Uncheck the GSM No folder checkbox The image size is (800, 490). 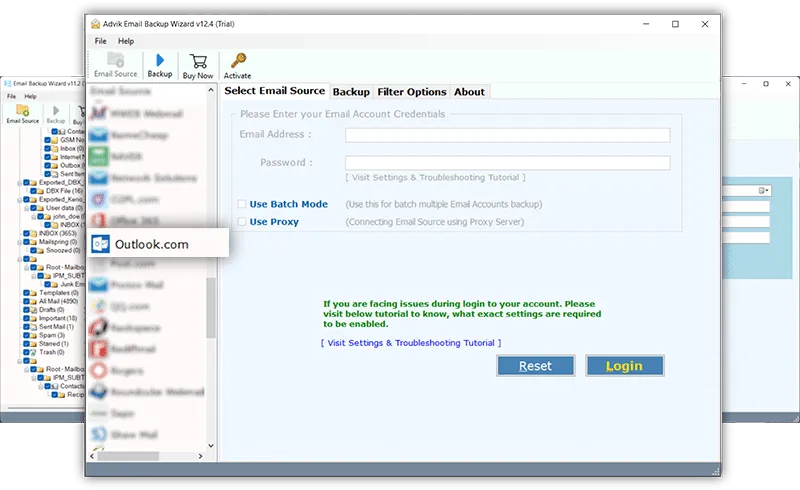[x=47, y=140]
